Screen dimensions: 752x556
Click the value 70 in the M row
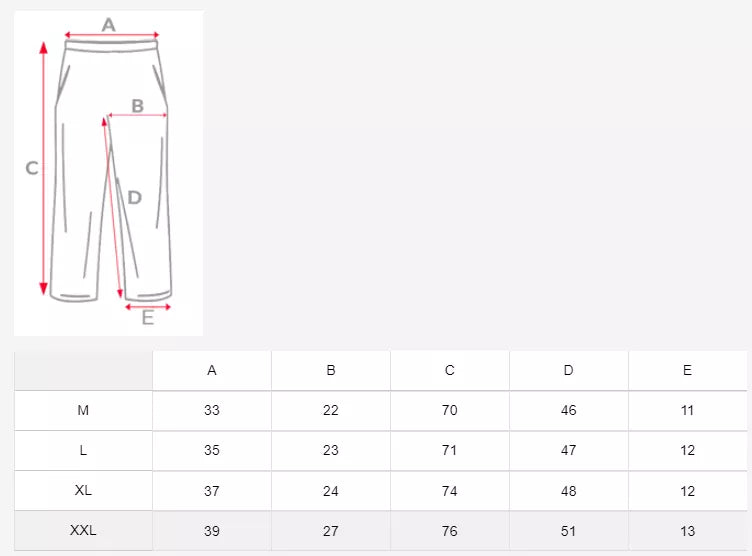[450, 411]
